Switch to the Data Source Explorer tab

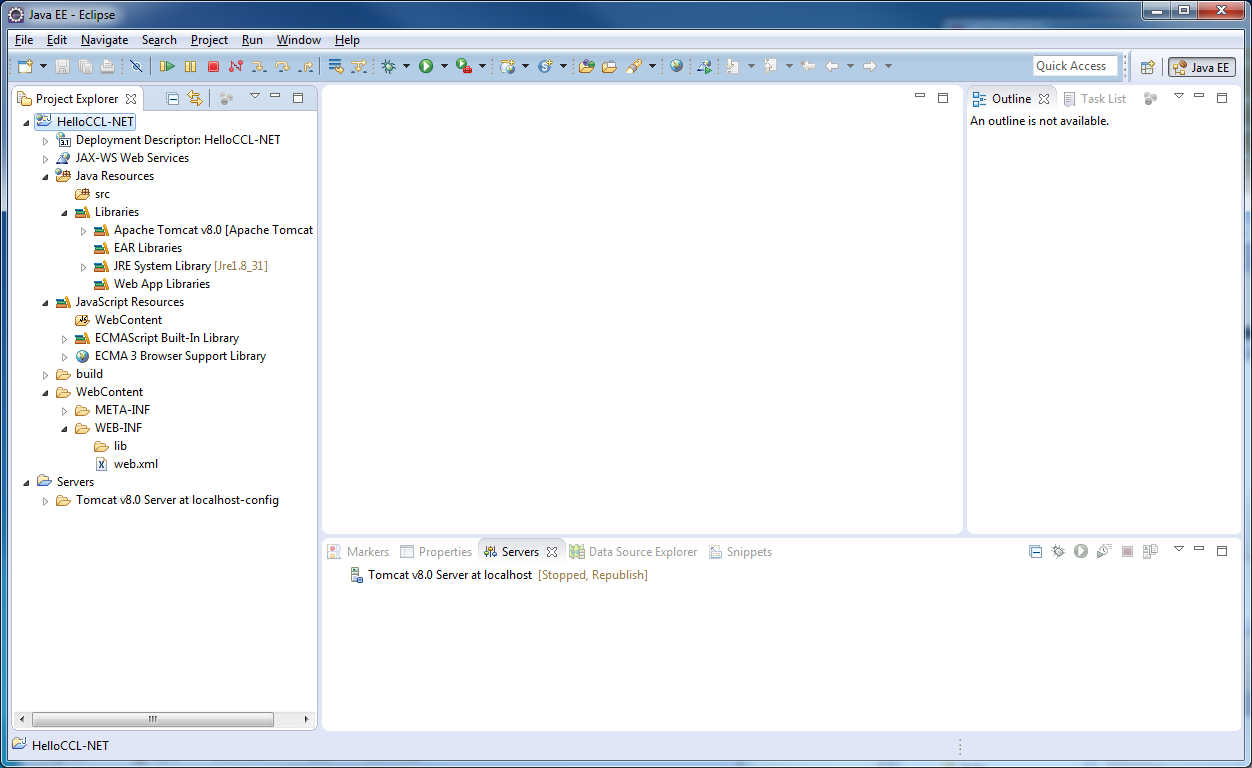[x=642, y=552]
